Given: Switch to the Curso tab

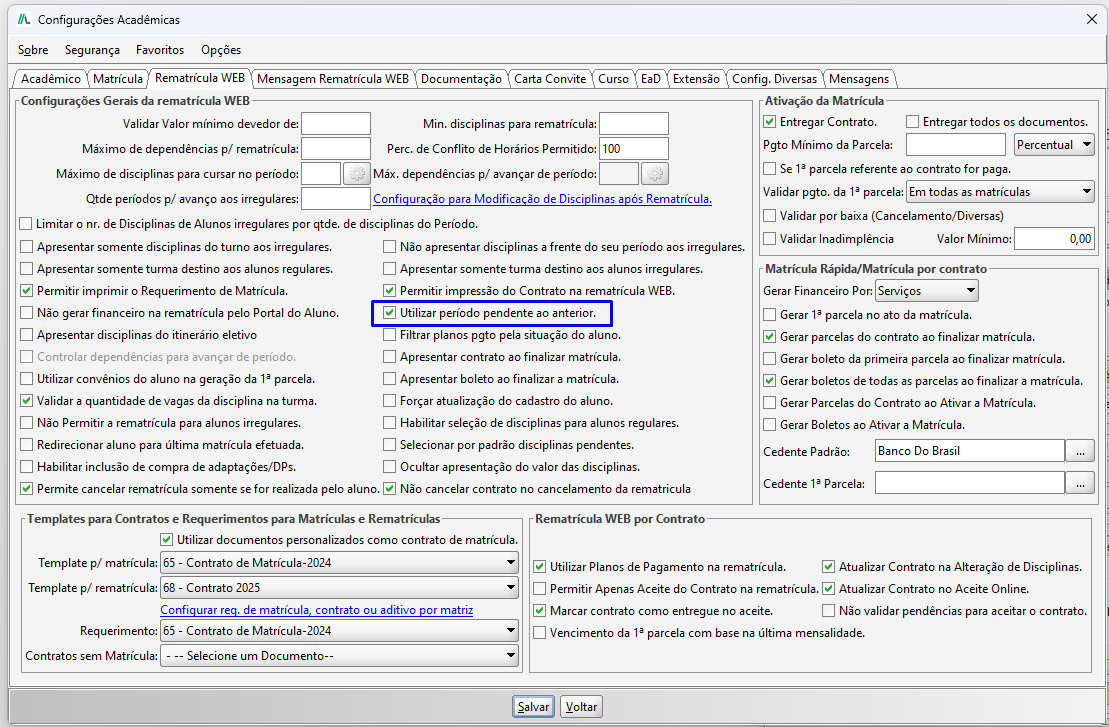Looking at the screenshot, I should click(613, 78).
